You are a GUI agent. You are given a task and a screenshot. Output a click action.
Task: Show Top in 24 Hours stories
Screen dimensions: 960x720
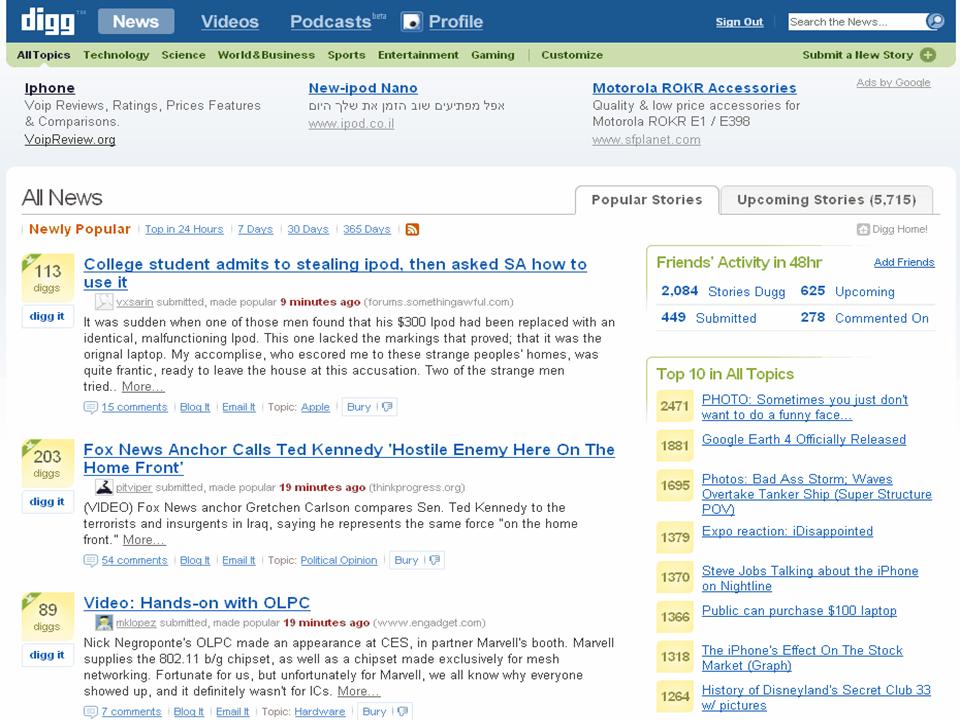[x=184, y=230]
